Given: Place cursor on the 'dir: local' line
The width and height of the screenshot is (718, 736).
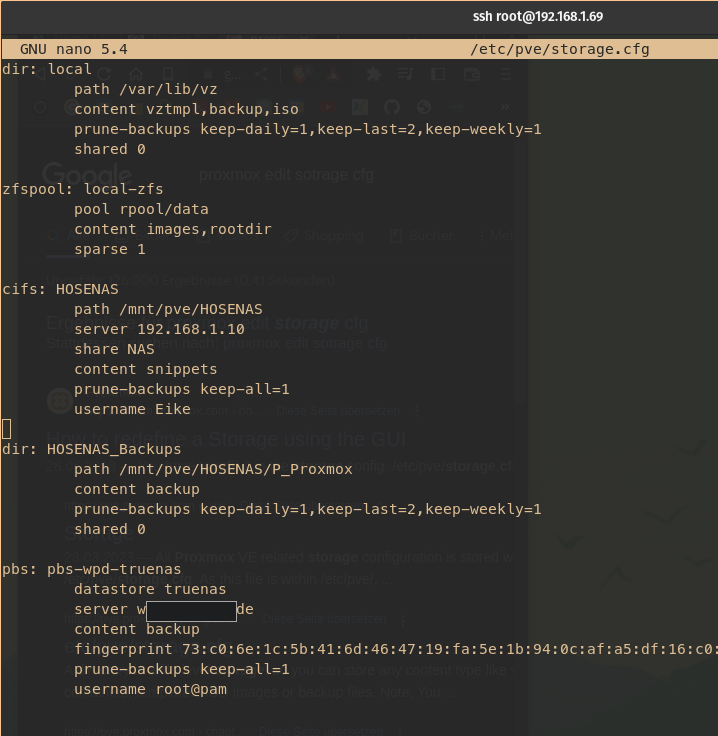Looking at the screenshot, I should tap(47, 69).
